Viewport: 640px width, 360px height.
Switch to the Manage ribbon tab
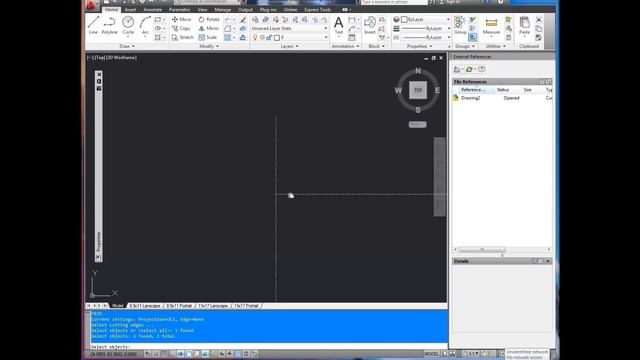(222, 9)
